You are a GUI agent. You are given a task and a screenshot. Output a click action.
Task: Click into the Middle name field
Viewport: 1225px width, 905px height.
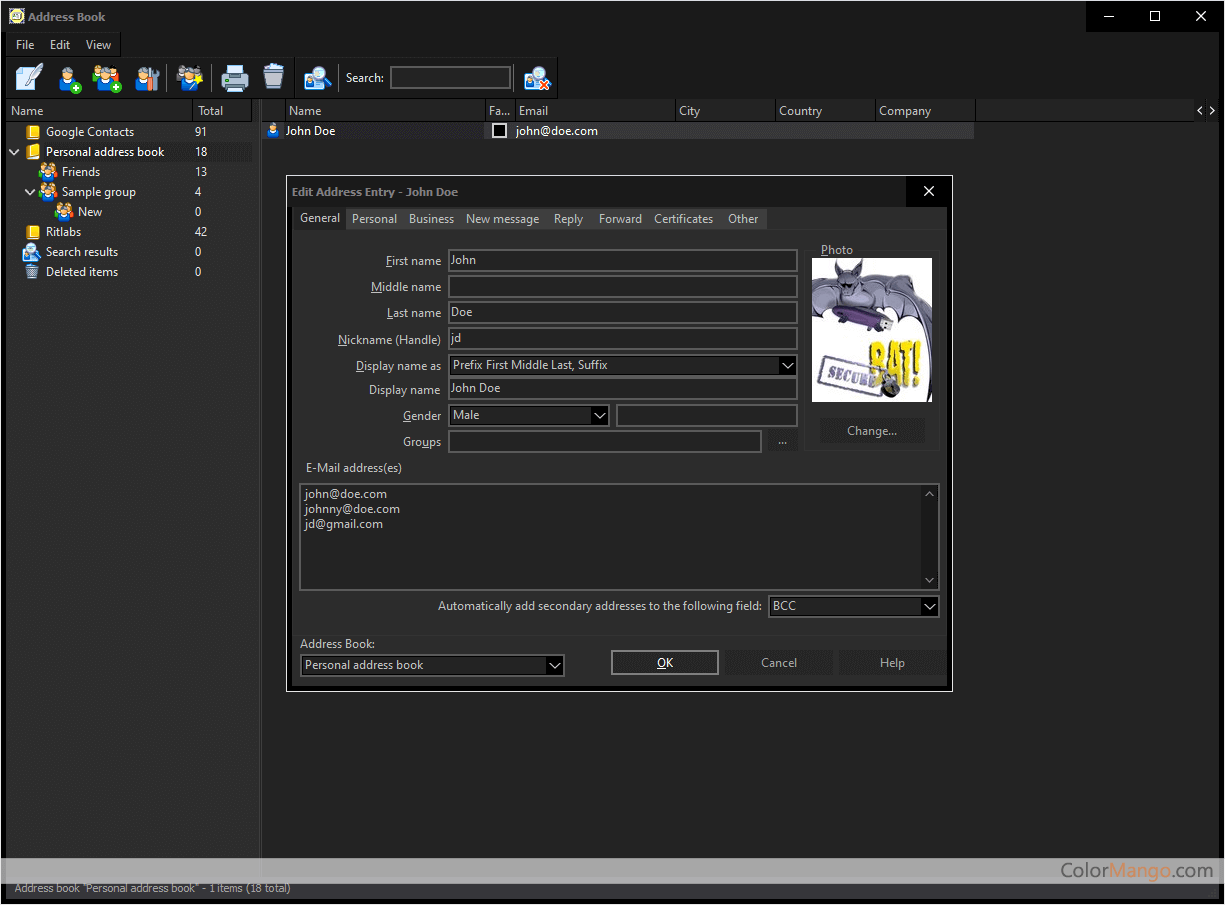pyautogui.click(x=622, y=287)
